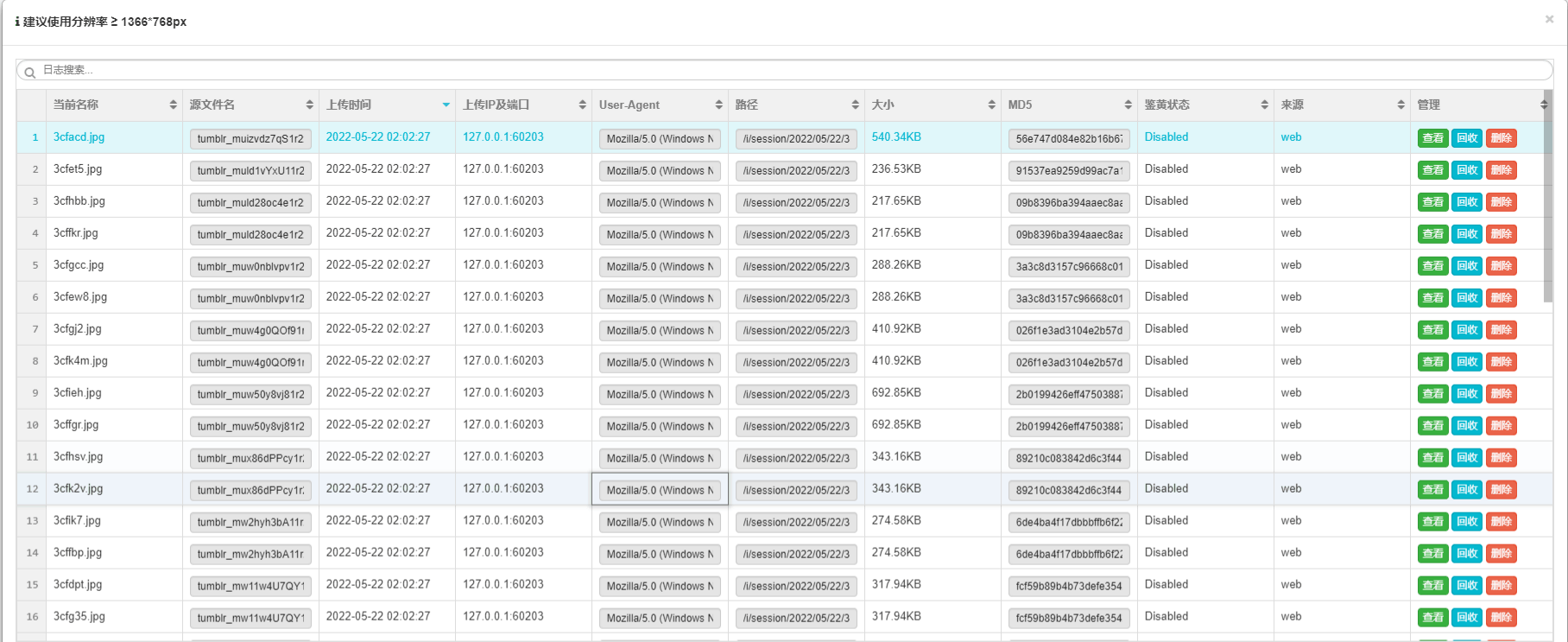This screenshot has height=642, width=1568.
Task: Click 查看 button for 3cfk2v.jpg
Action: tap(1432, 490)
